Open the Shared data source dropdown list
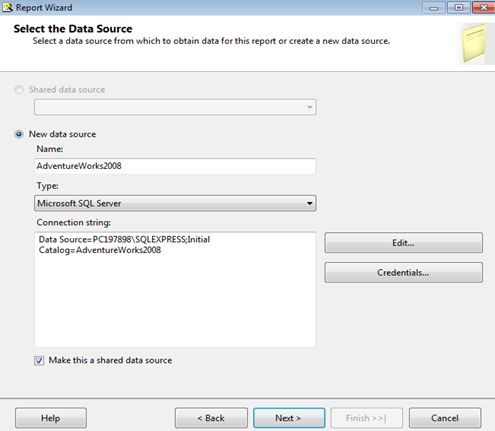The image size is (495, 431). [175, 107]
